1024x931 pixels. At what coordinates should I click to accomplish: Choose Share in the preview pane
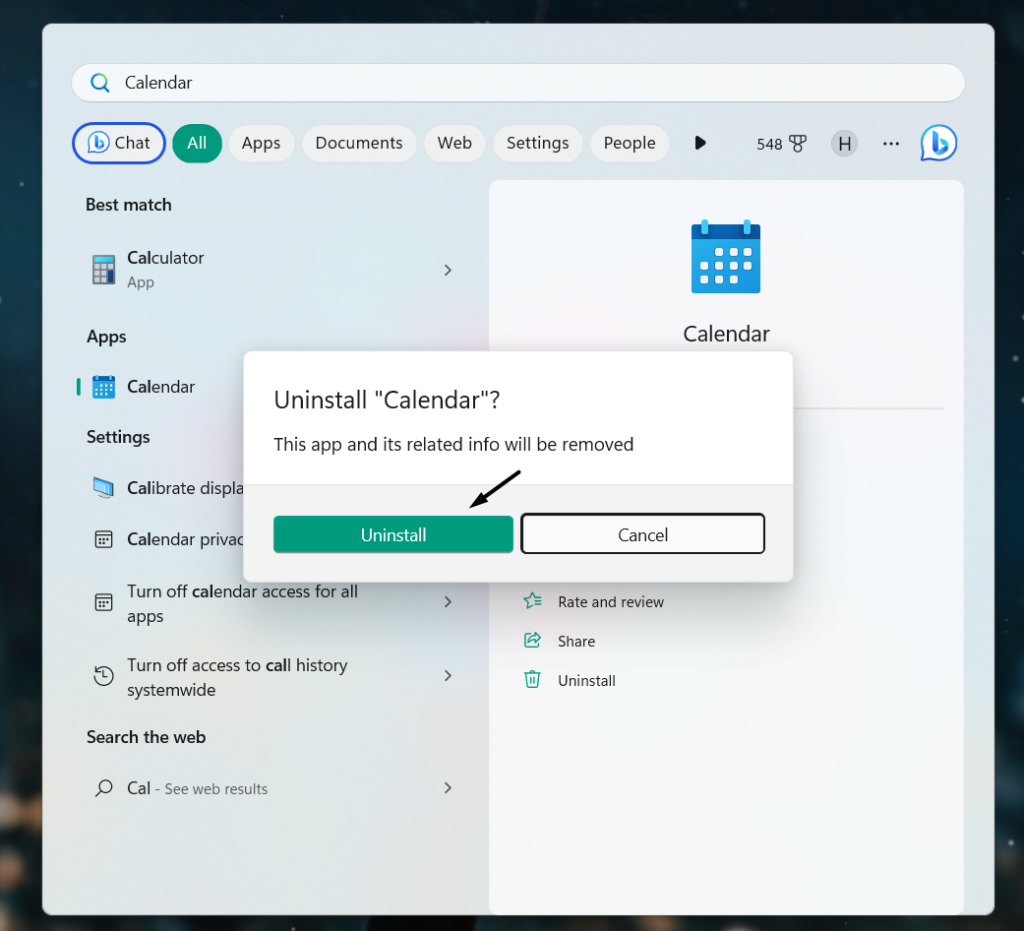pyautogui.click(x=576, y=641)
